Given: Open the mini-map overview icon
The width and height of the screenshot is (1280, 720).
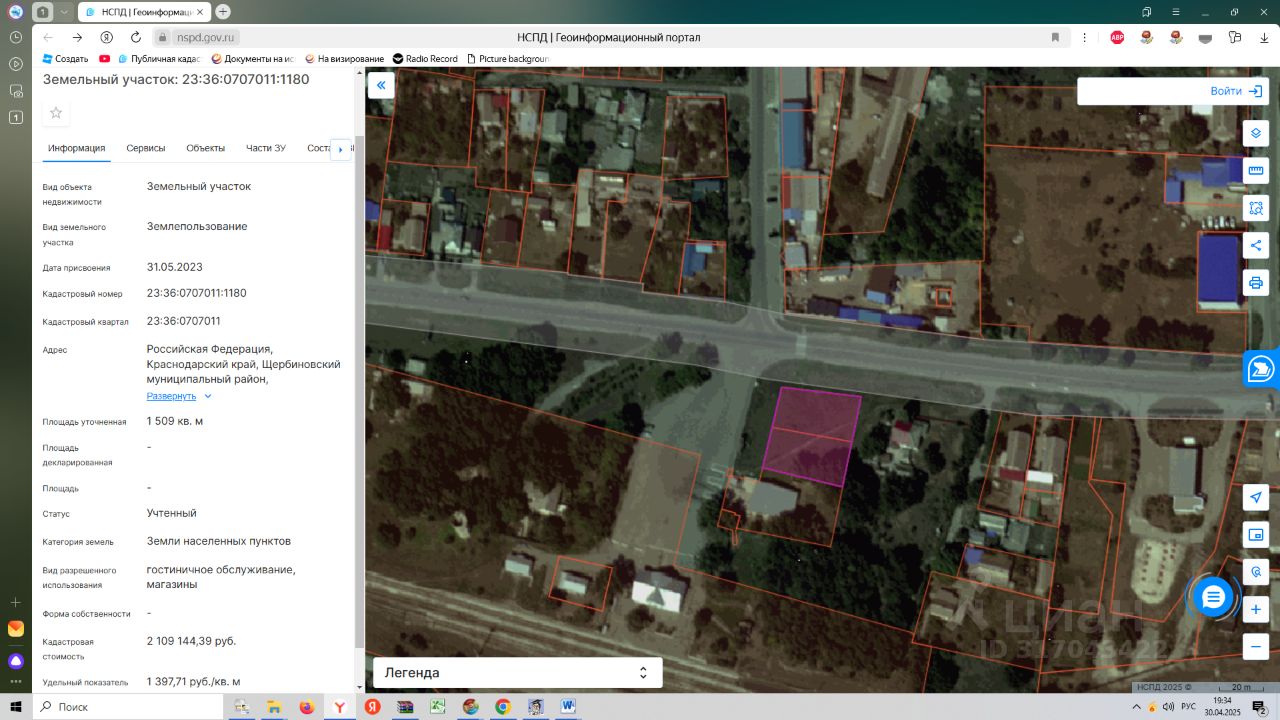Looking at the screenshot, I should [x=1256, y=535].
